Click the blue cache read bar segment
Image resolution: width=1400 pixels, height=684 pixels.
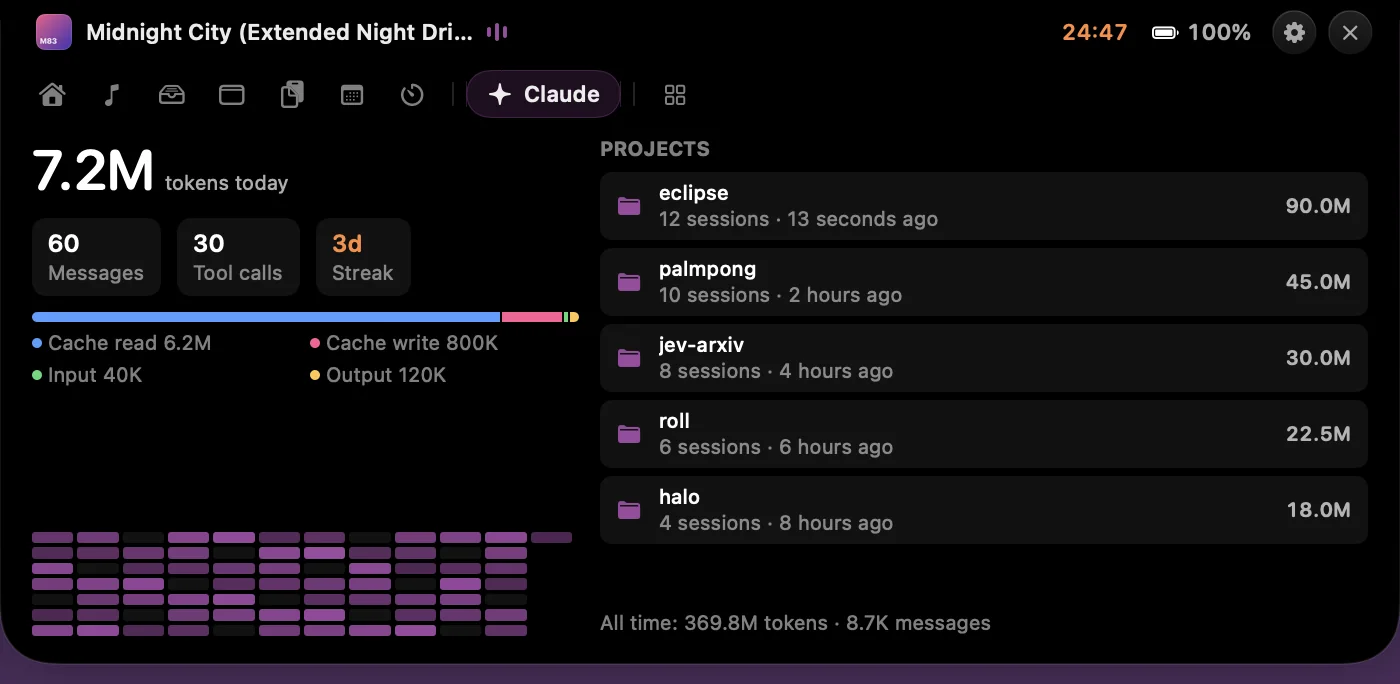pos(266,317)
